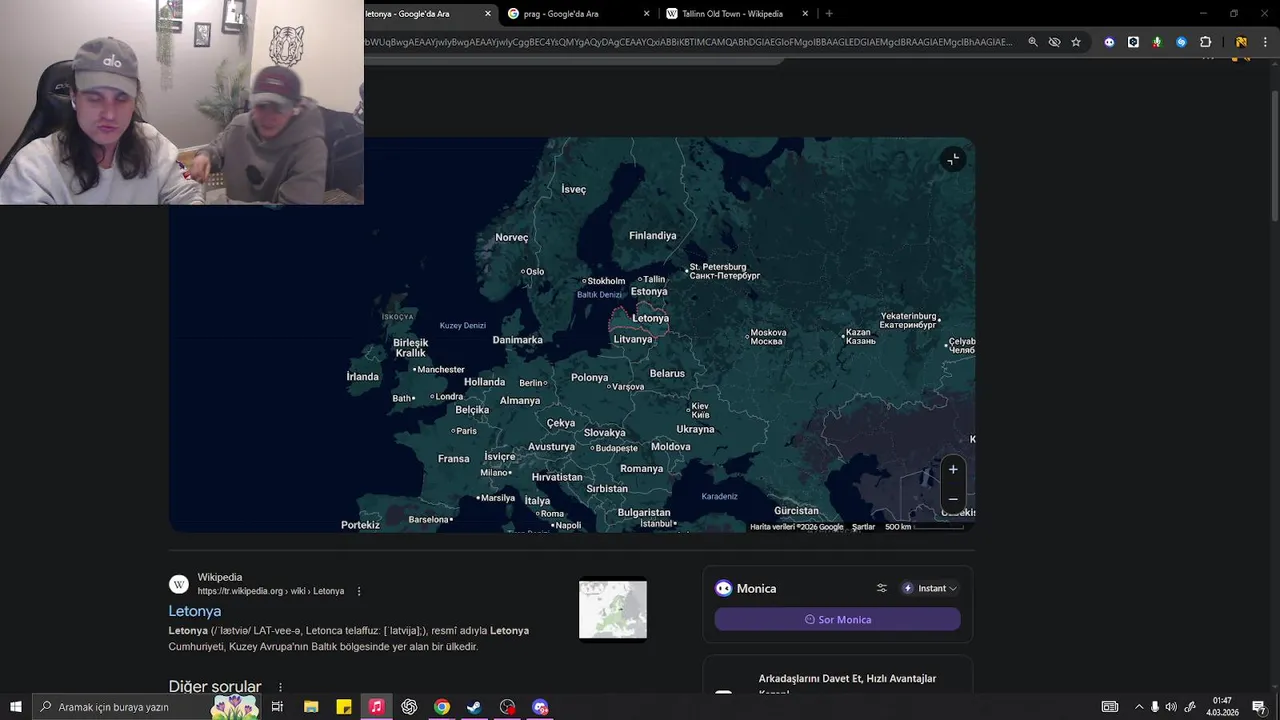Open a new browser tab
The height and width of the screenshot is (720, 1280).
coord(829,14)
